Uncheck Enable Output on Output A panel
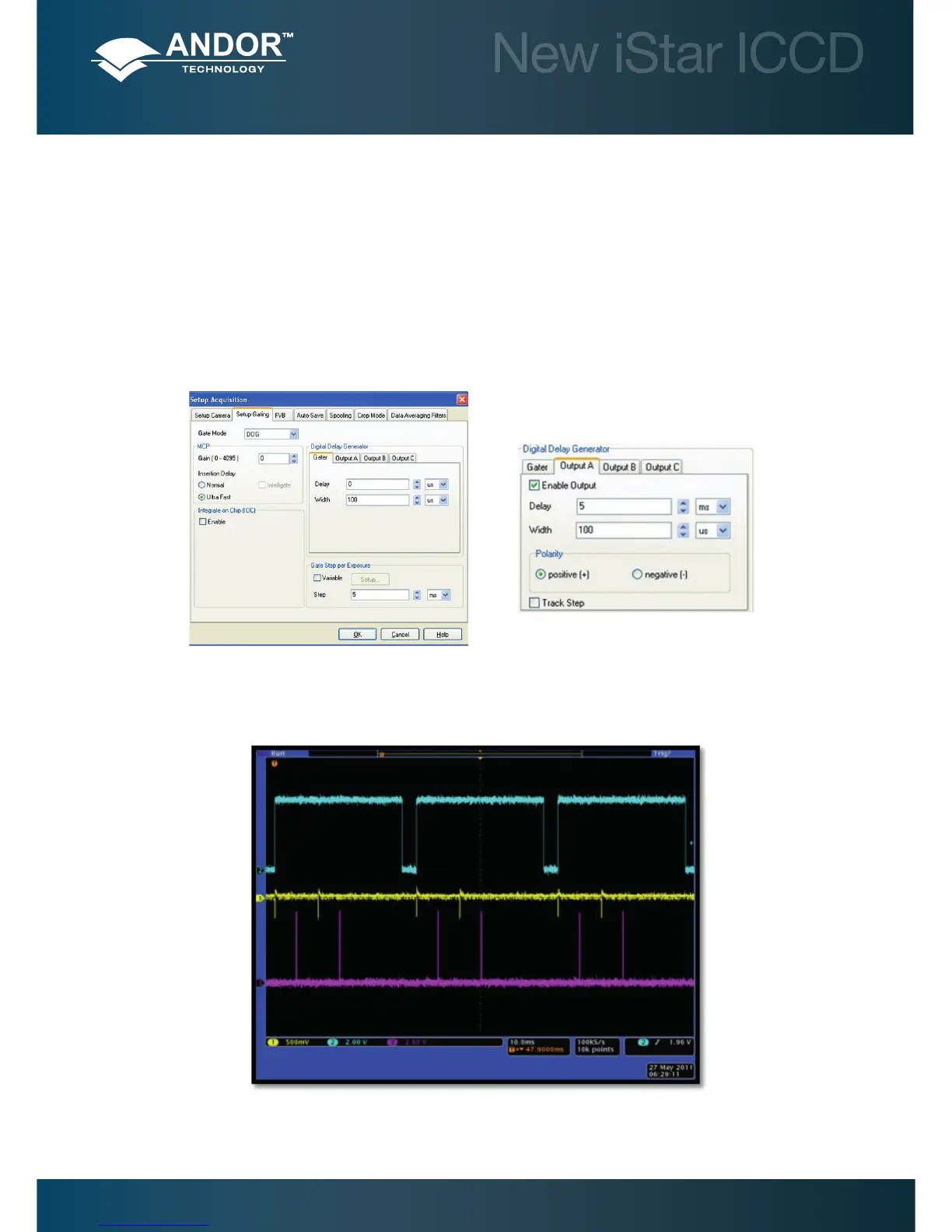952x1232 pixels. [x=534, y=485]
